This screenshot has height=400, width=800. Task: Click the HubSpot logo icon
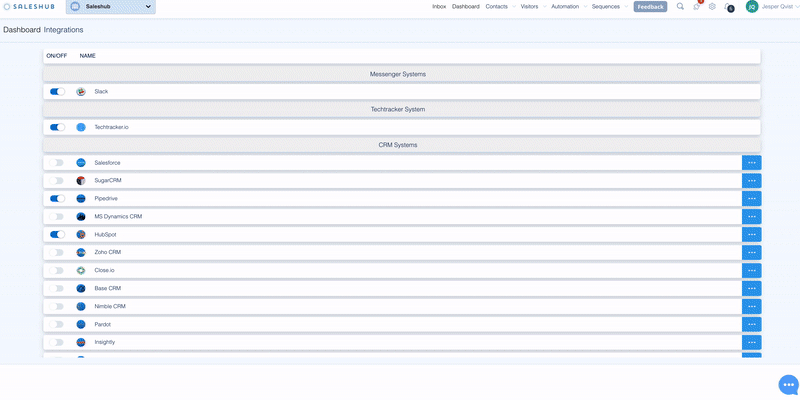pyautogui.click(x=81, y=235)
